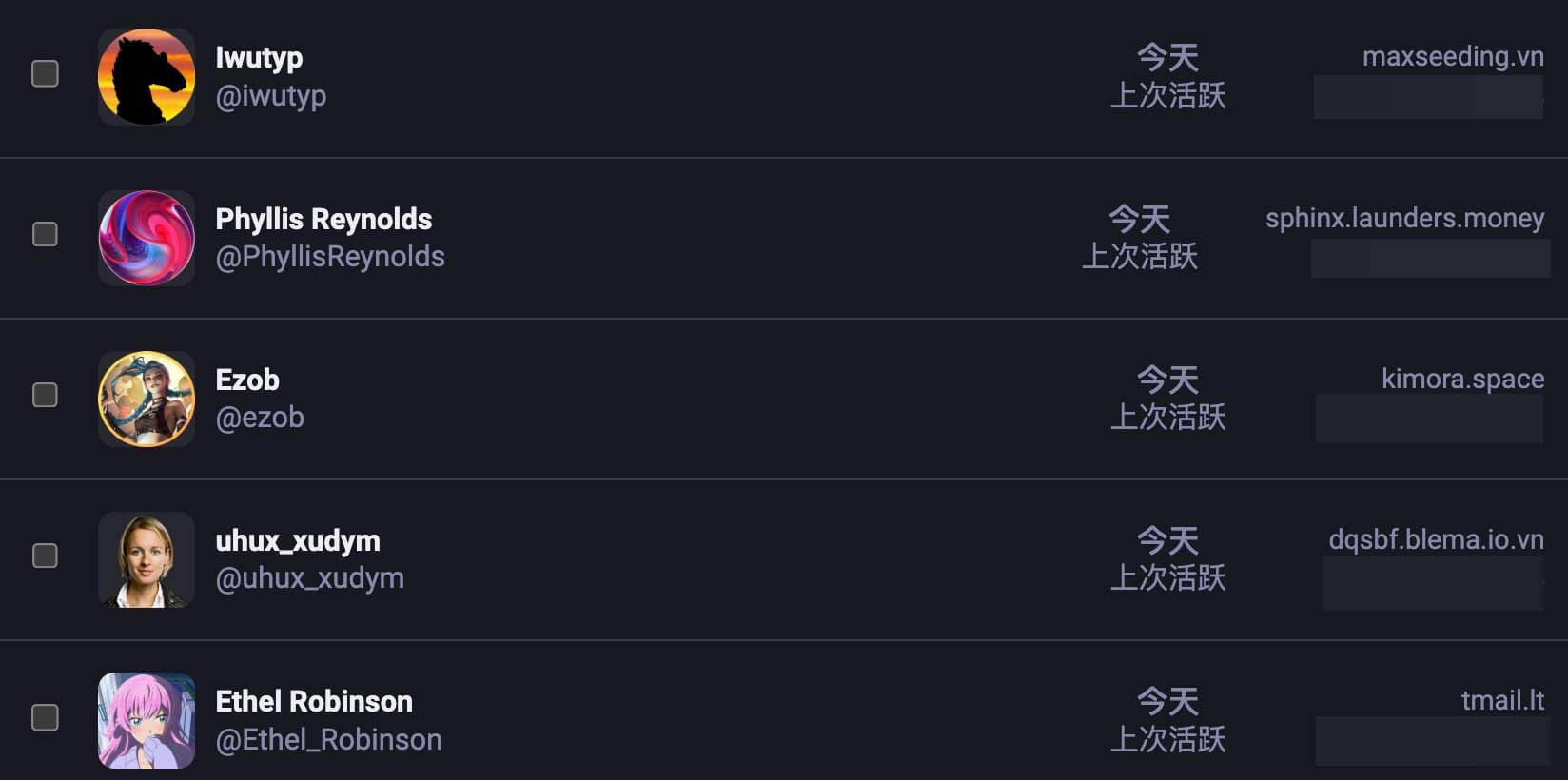Open the dqsbf.blema.io.vn domain
This screenshot has width=1568, height=780.
pos(1436,539)
